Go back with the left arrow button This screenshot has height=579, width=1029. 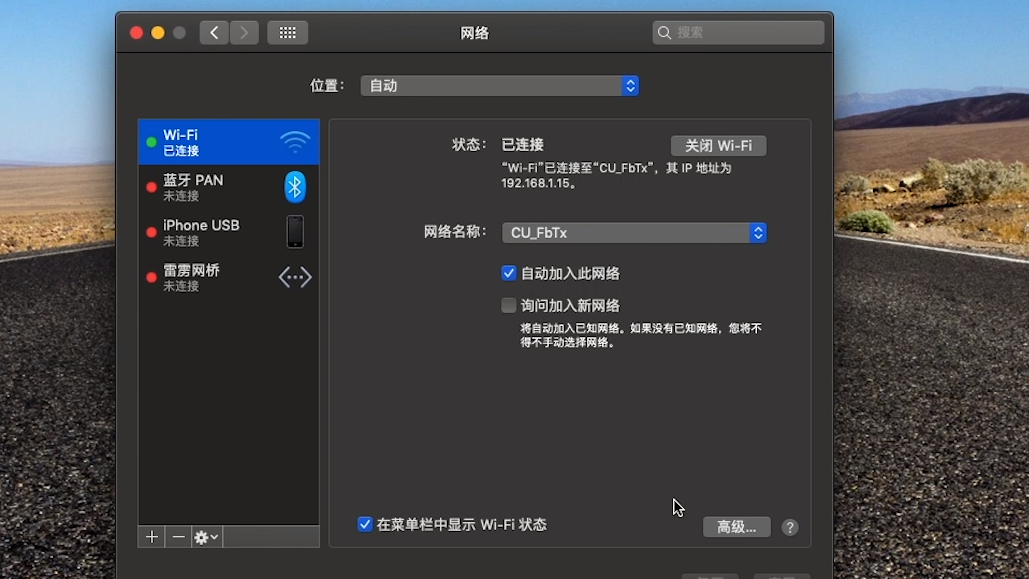point(214,32)
